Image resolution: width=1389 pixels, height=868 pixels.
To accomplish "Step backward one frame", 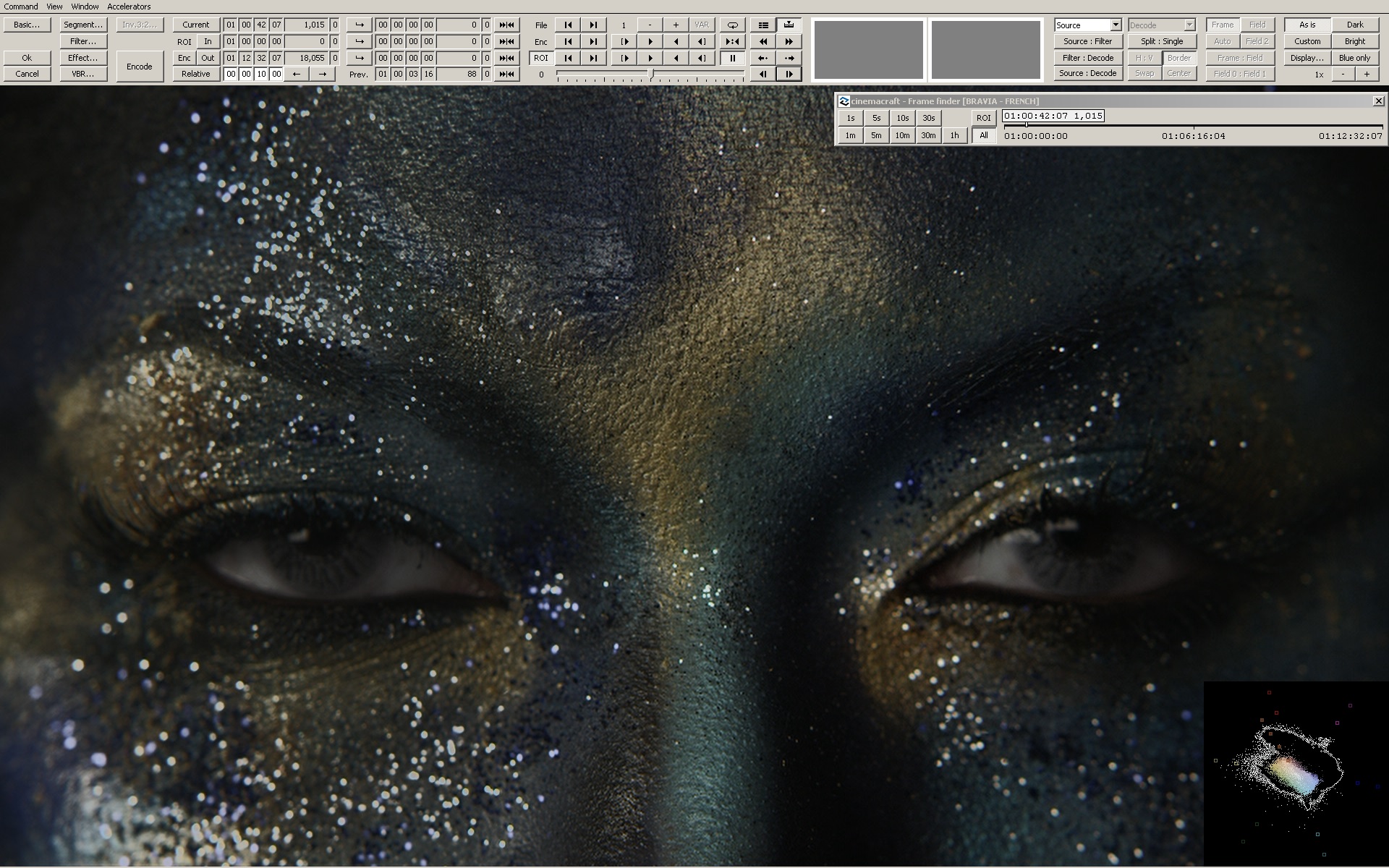I will (x=763, y=74).
